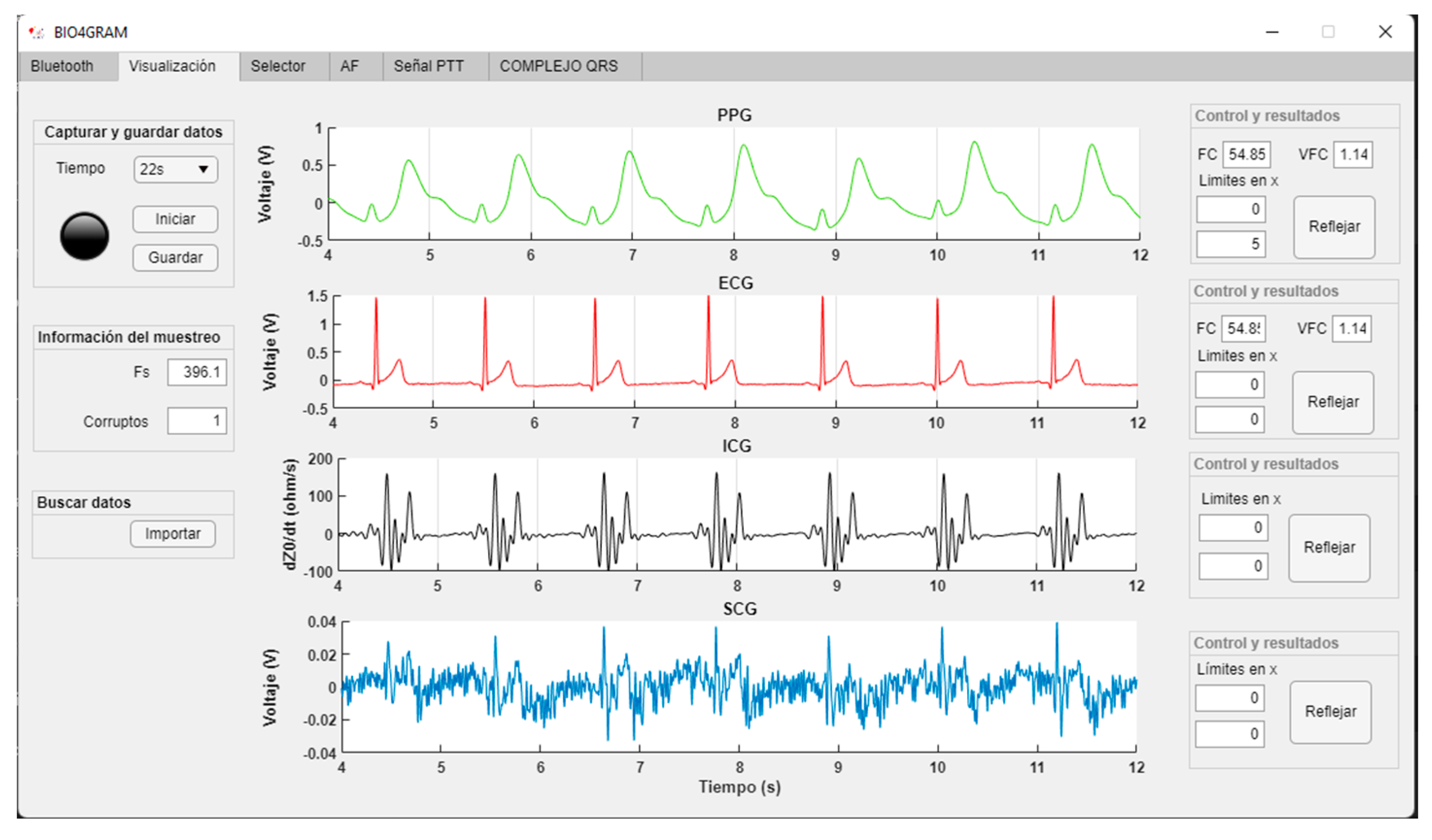Click the Guardar button
The image size is (1432, 840).
175,258
